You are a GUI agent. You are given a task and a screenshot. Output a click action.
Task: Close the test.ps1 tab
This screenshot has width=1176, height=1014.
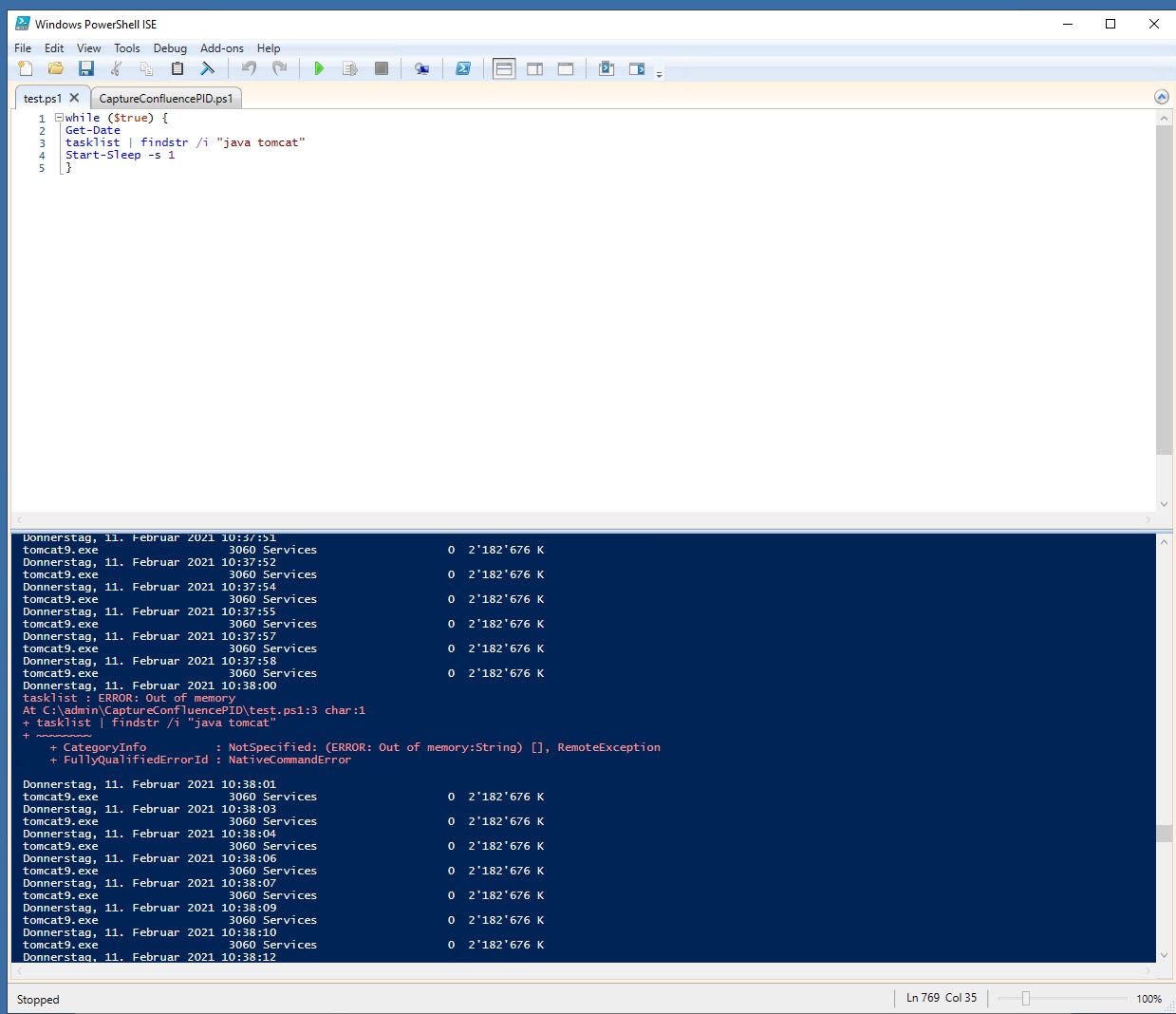pos(74,97)
